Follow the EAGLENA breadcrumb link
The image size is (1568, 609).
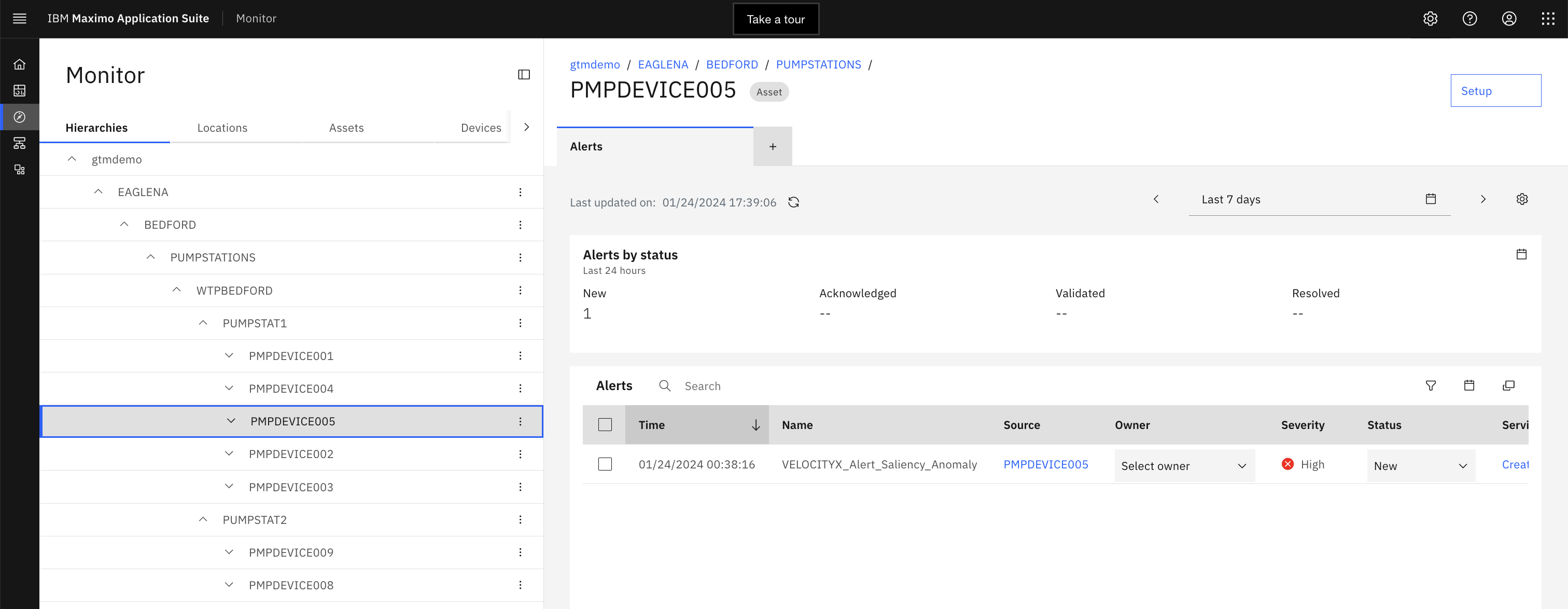pyautogui.click(x=663, y=64)
